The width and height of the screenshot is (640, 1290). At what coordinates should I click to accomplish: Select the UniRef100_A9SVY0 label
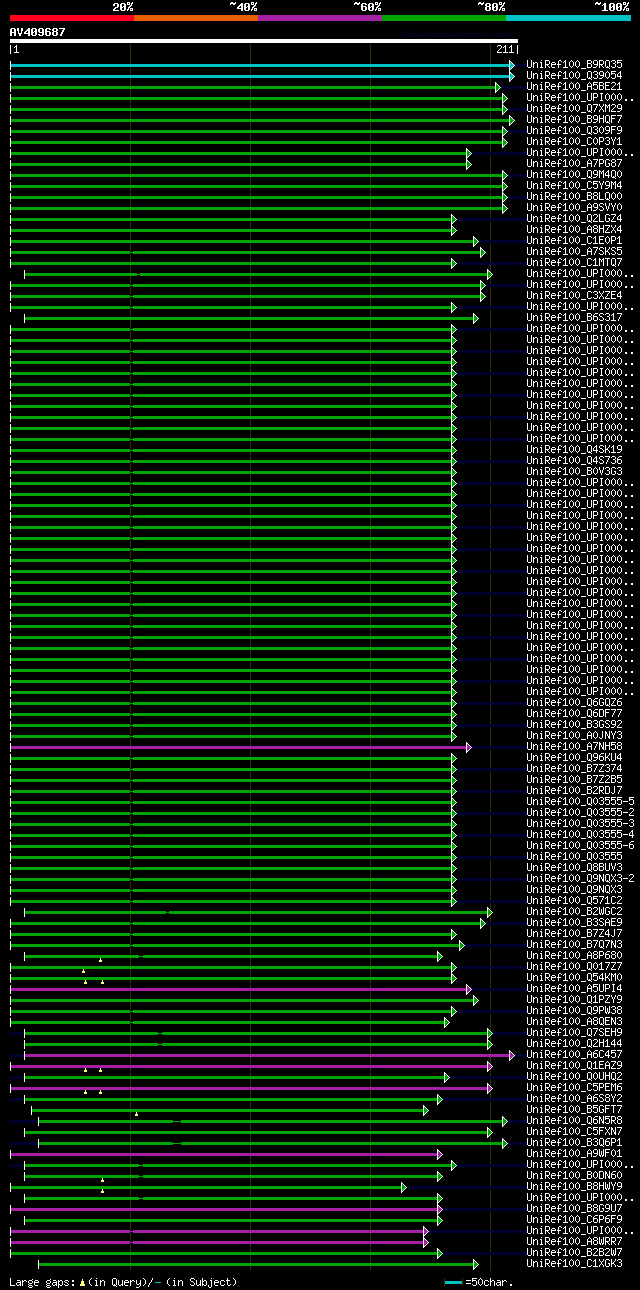click(x=574, y=207)
